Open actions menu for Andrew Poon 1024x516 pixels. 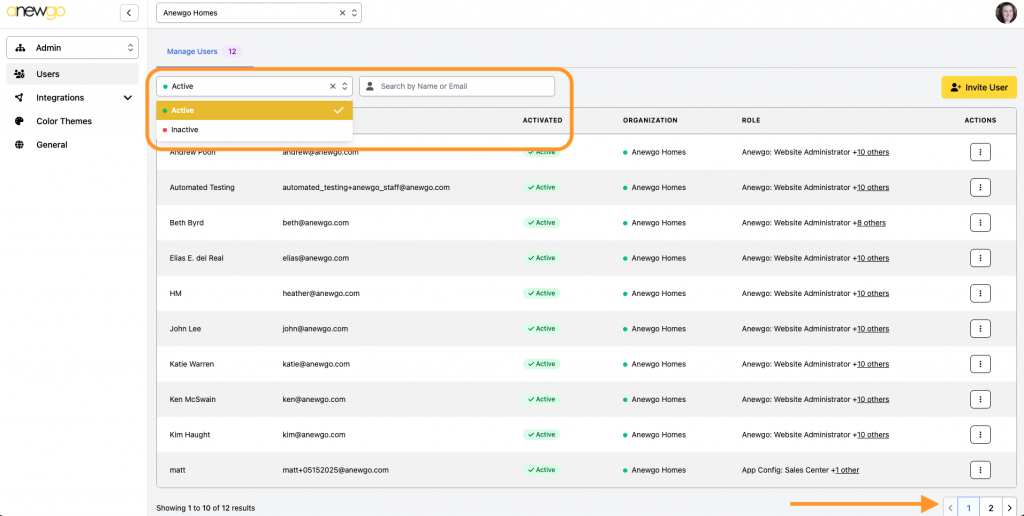click(980, 152)
